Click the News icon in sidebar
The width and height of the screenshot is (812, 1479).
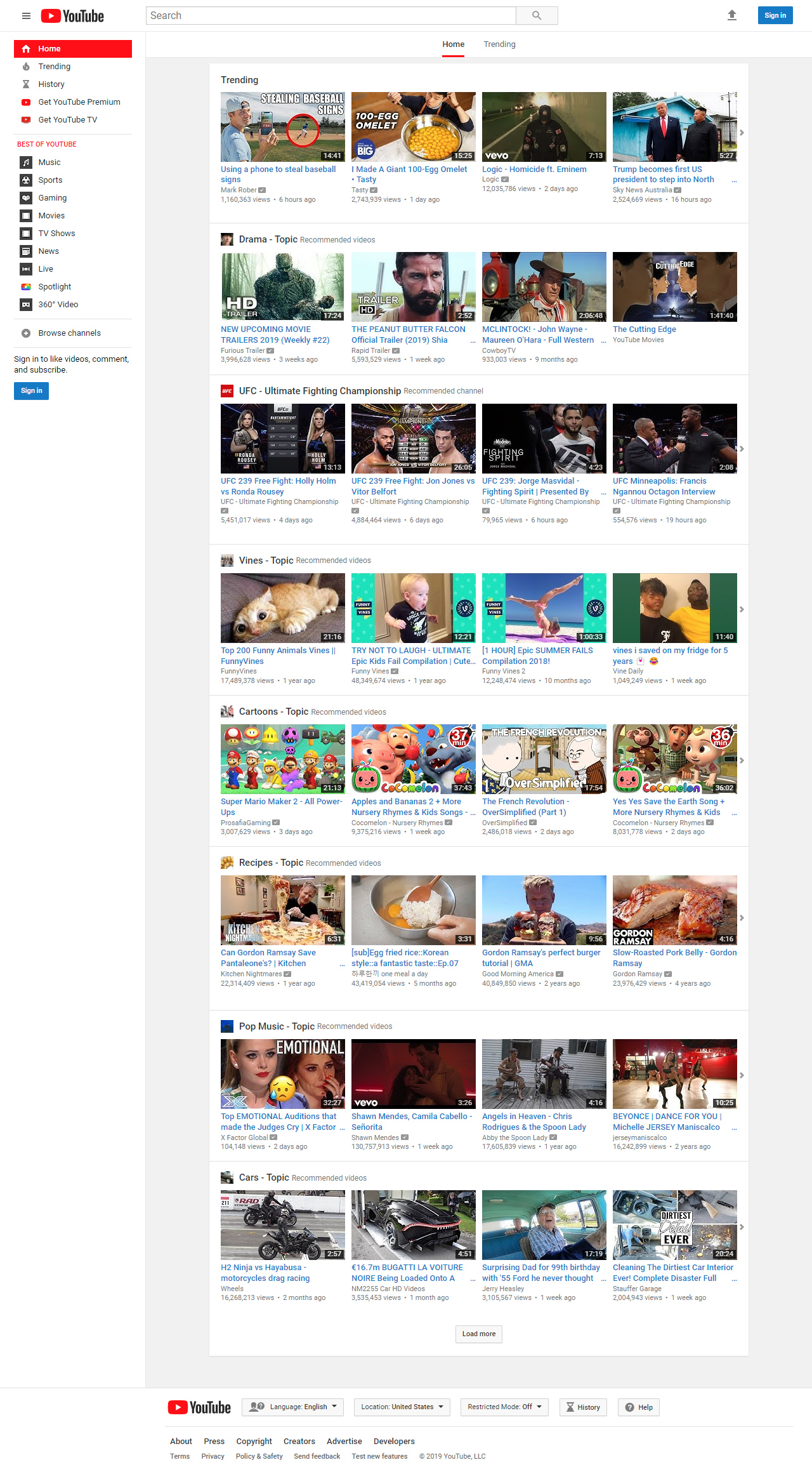point(26,251)
